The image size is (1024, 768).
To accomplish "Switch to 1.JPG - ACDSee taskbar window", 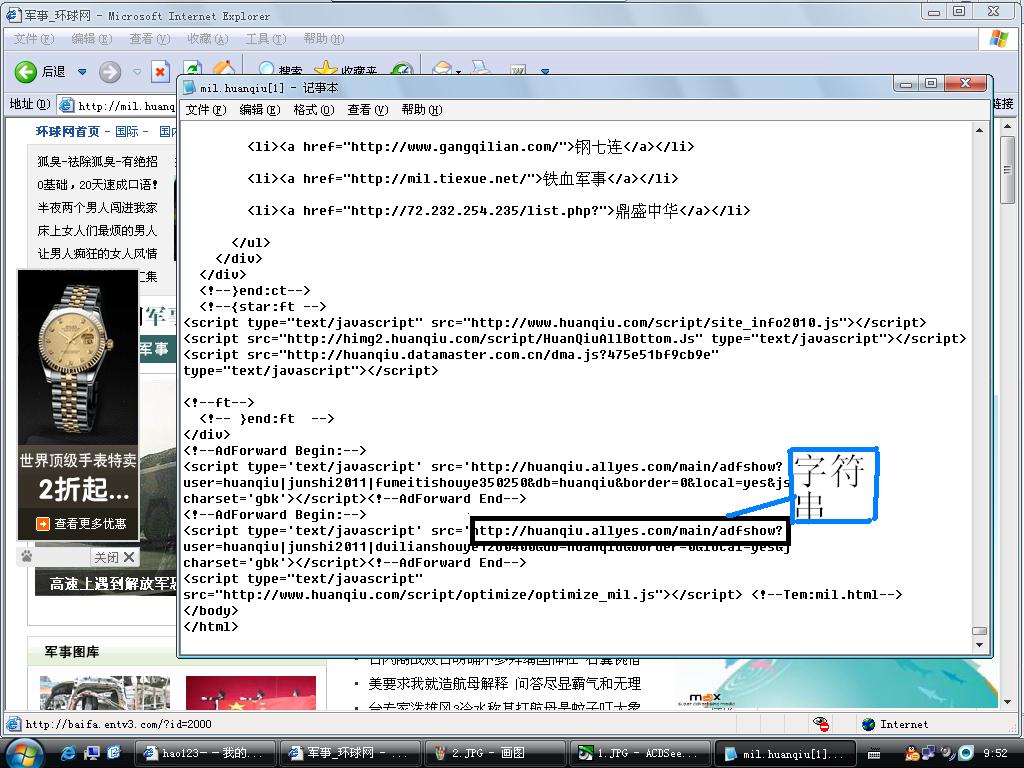I will (x=641, y=753).
